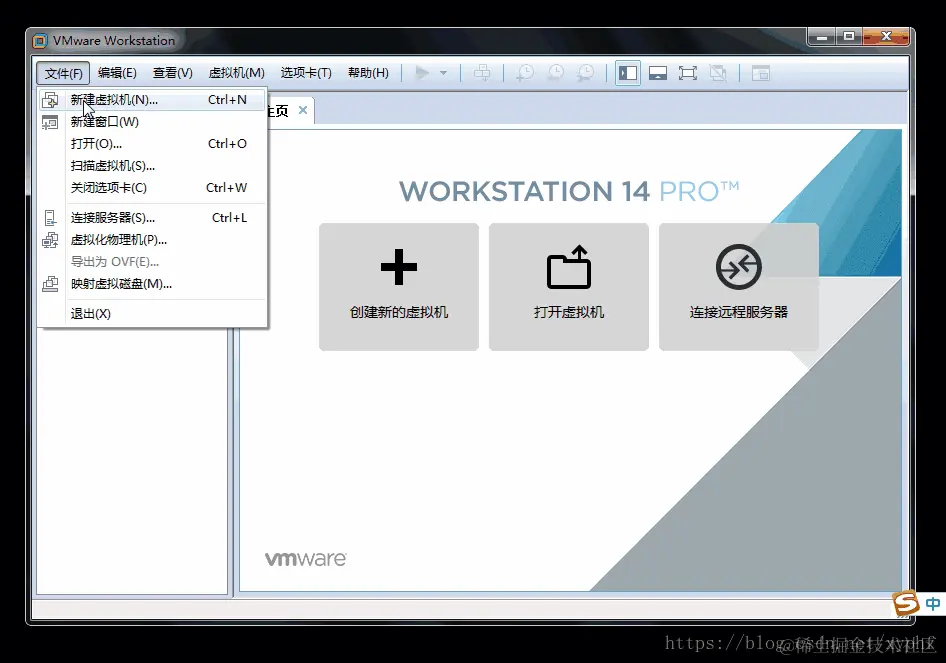This screenshot has height=663, width=946.
Task: Click the power on play toolbar button
Action: 422,73
